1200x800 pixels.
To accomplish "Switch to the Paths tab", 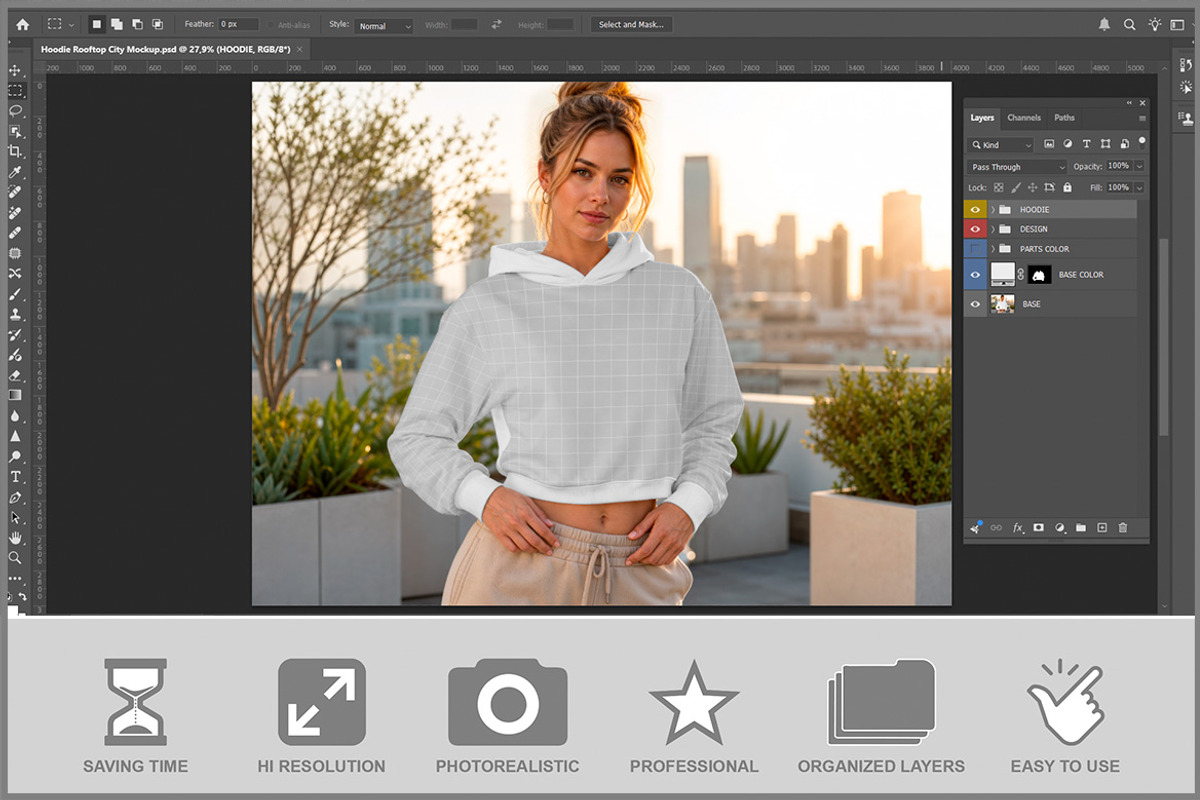I will [1065, 118].
